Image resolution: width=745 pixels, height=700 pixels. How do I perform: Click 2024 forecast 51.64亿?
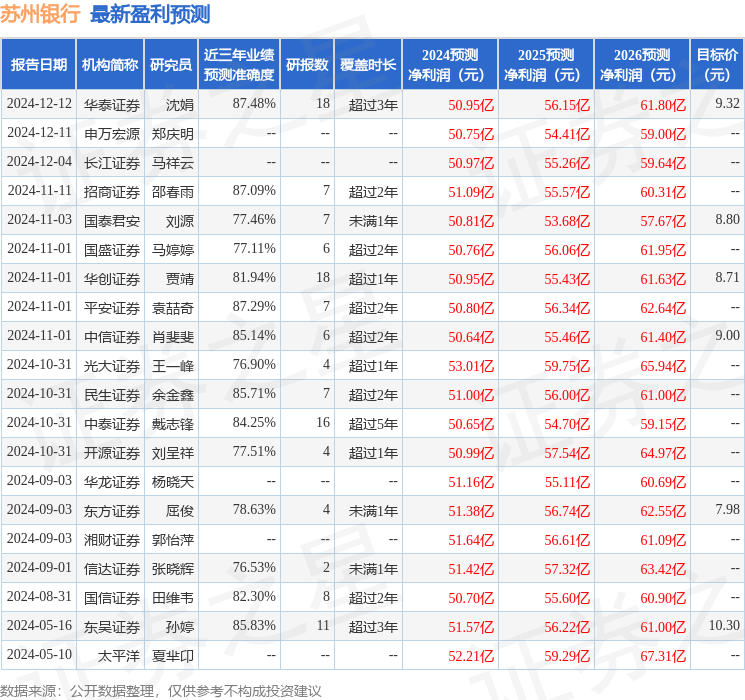pyautogui.click(x=471, y=540)
